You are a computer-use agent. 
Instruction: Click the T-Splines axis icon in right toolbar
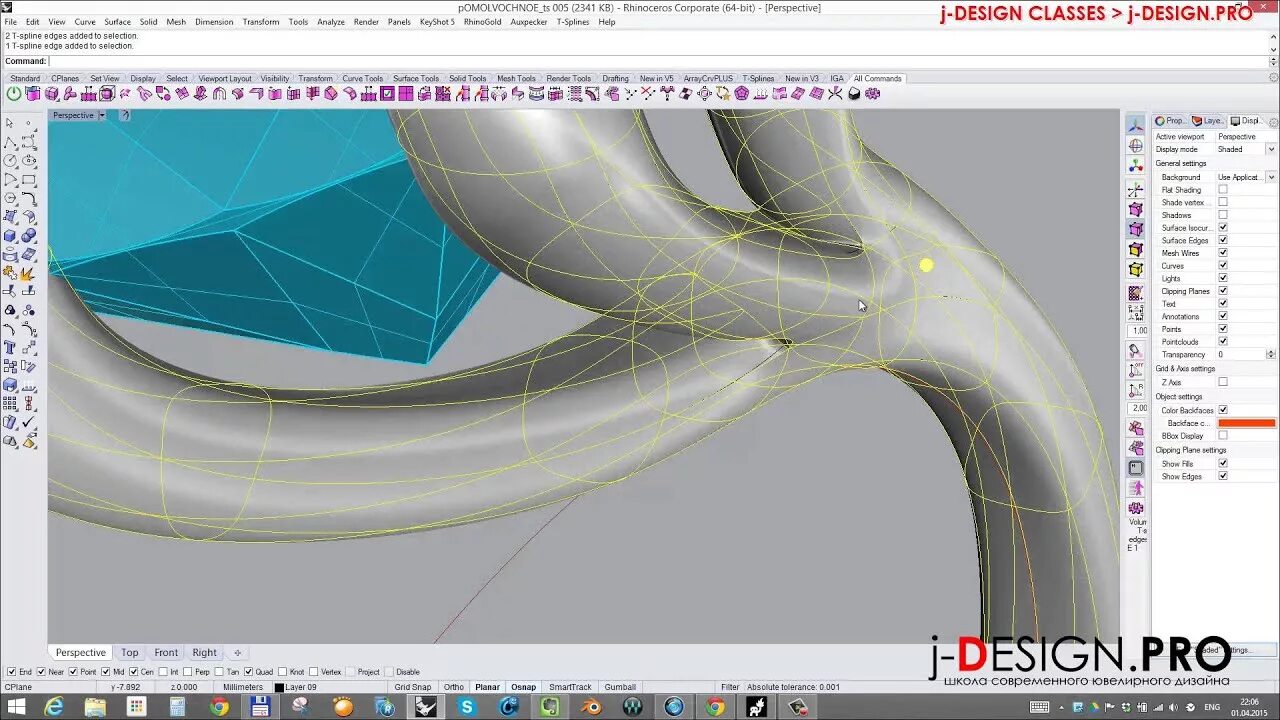click(1136, 125)
